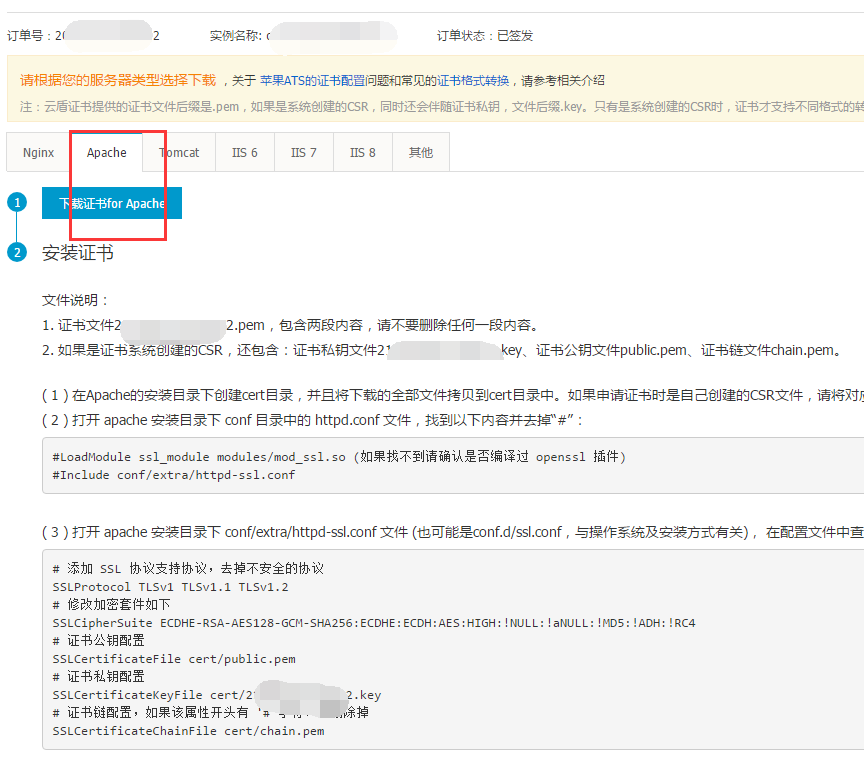Screen dimensions: 864x771
Task: Open the IIS 8 tab
Action: pos(363,153)
